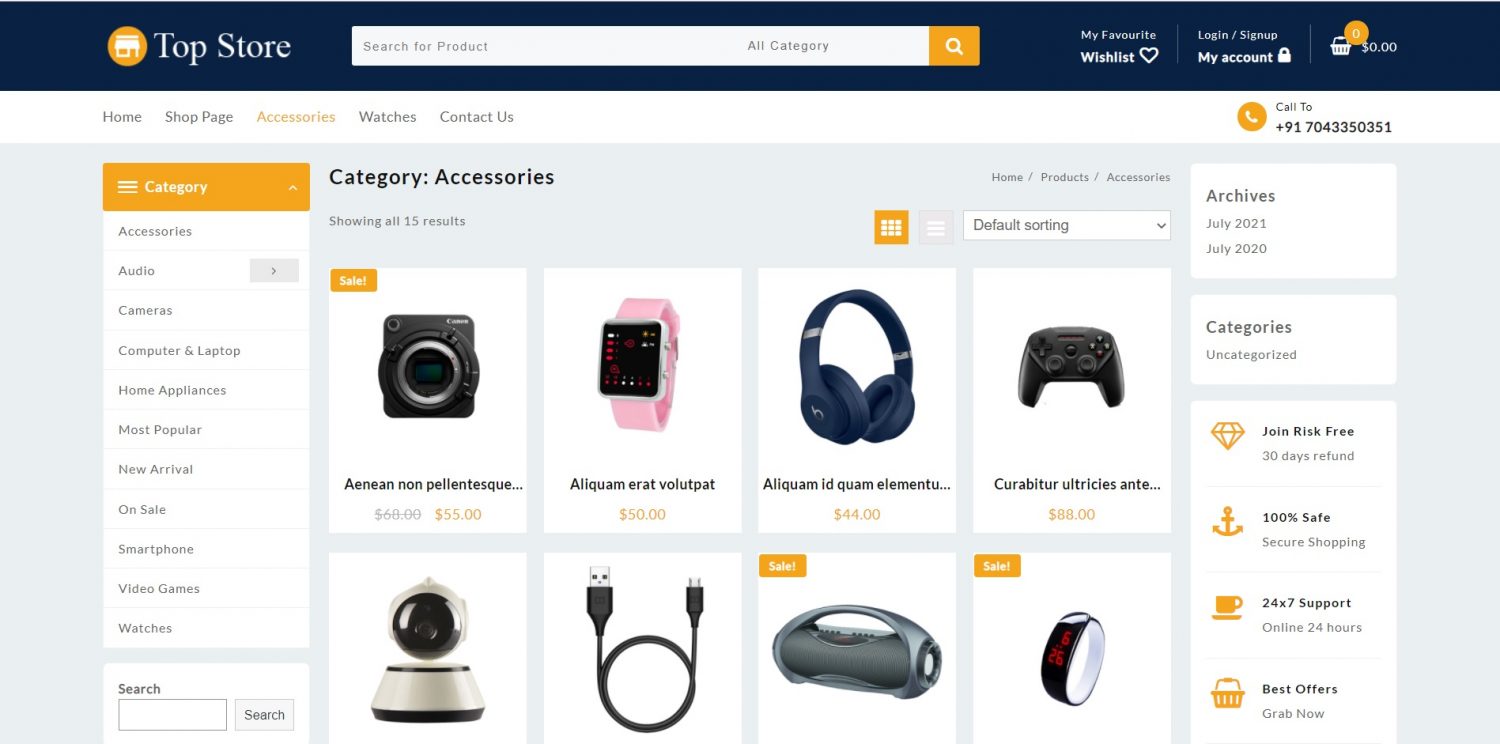Click the orange search magnifier button

pyautogui.click(x=954, y=46)
